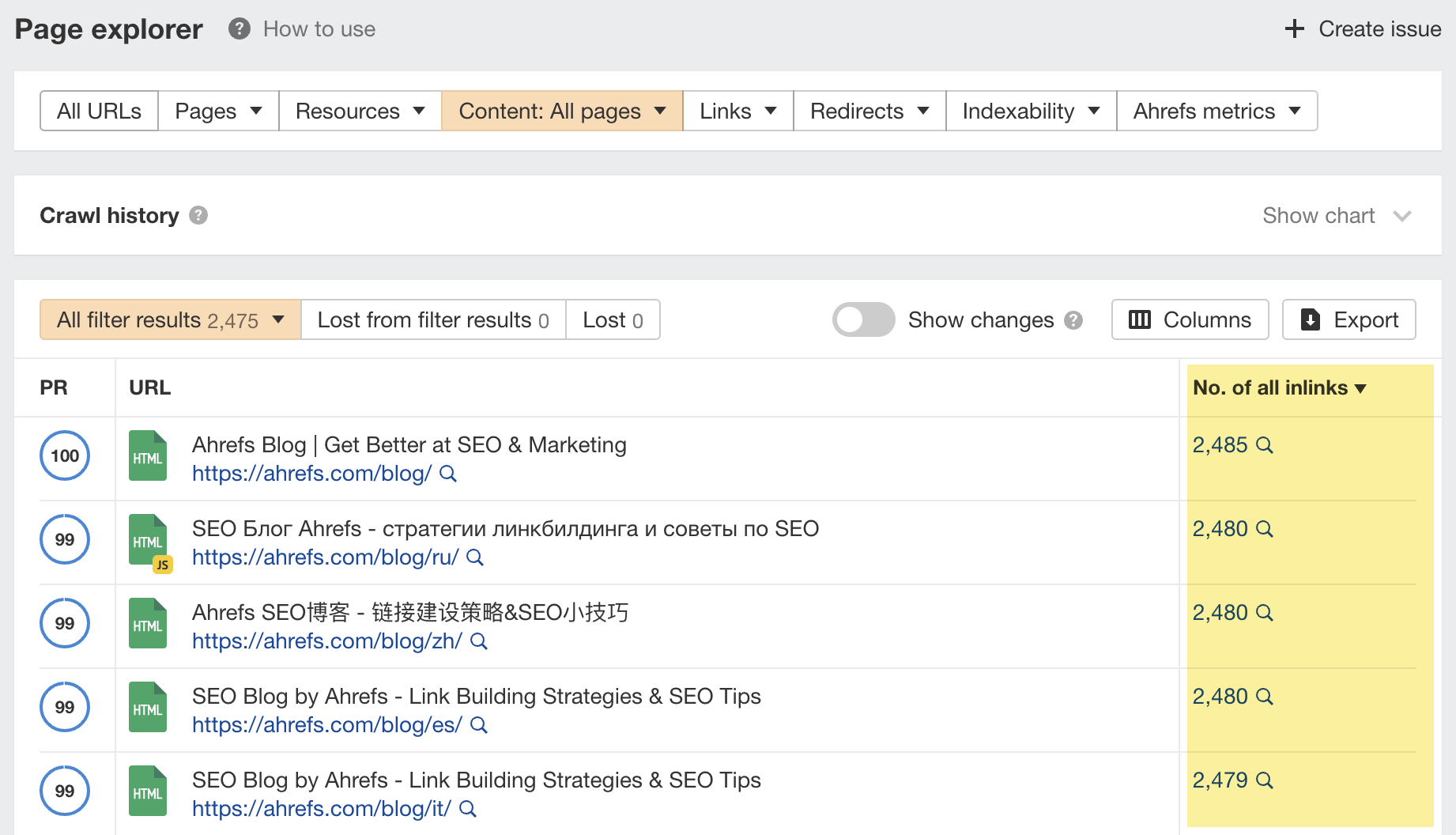The height and width of the screenshot is (835, 1456).
Task: Enable the Show changes toggle
Action: [x=863, y=319]
